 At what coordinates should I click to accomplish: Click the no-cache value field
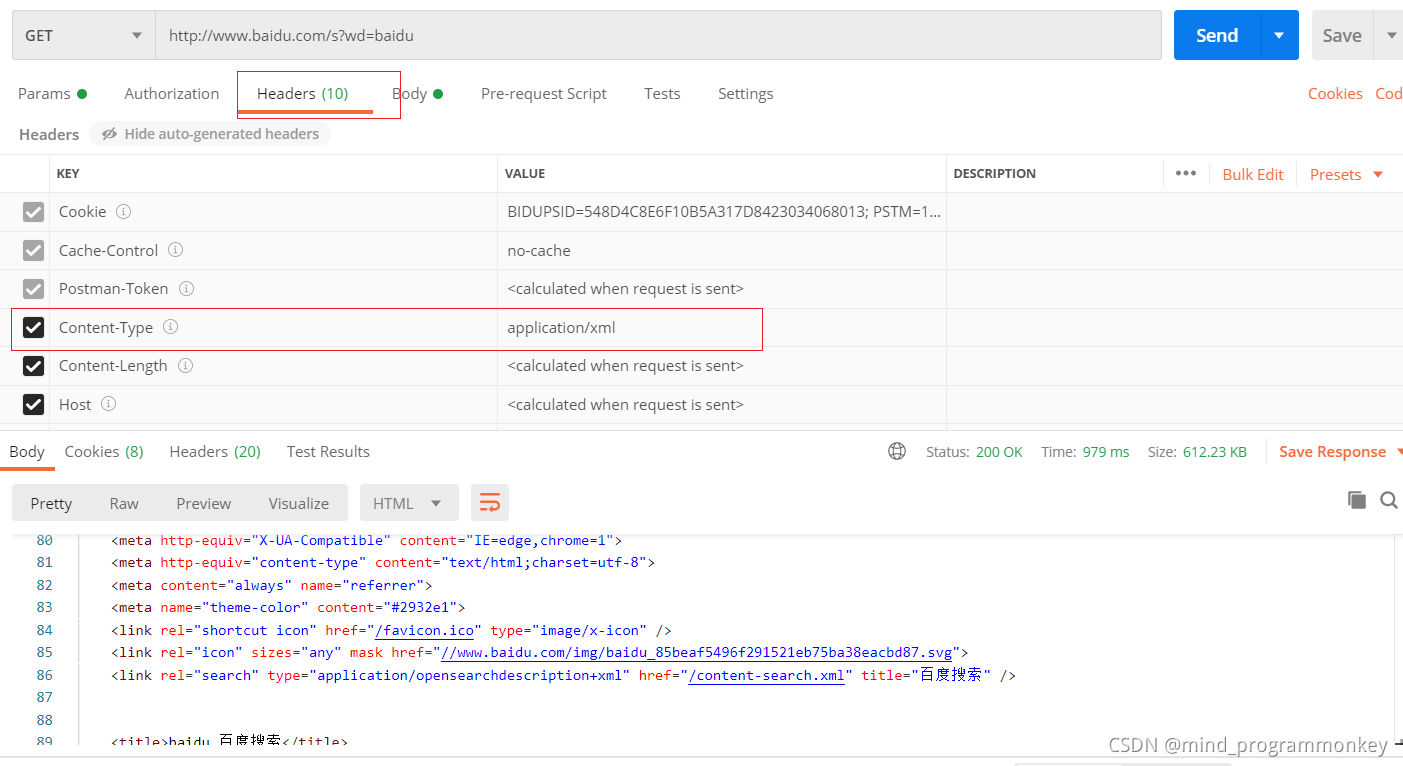click(x=722, y=251)
